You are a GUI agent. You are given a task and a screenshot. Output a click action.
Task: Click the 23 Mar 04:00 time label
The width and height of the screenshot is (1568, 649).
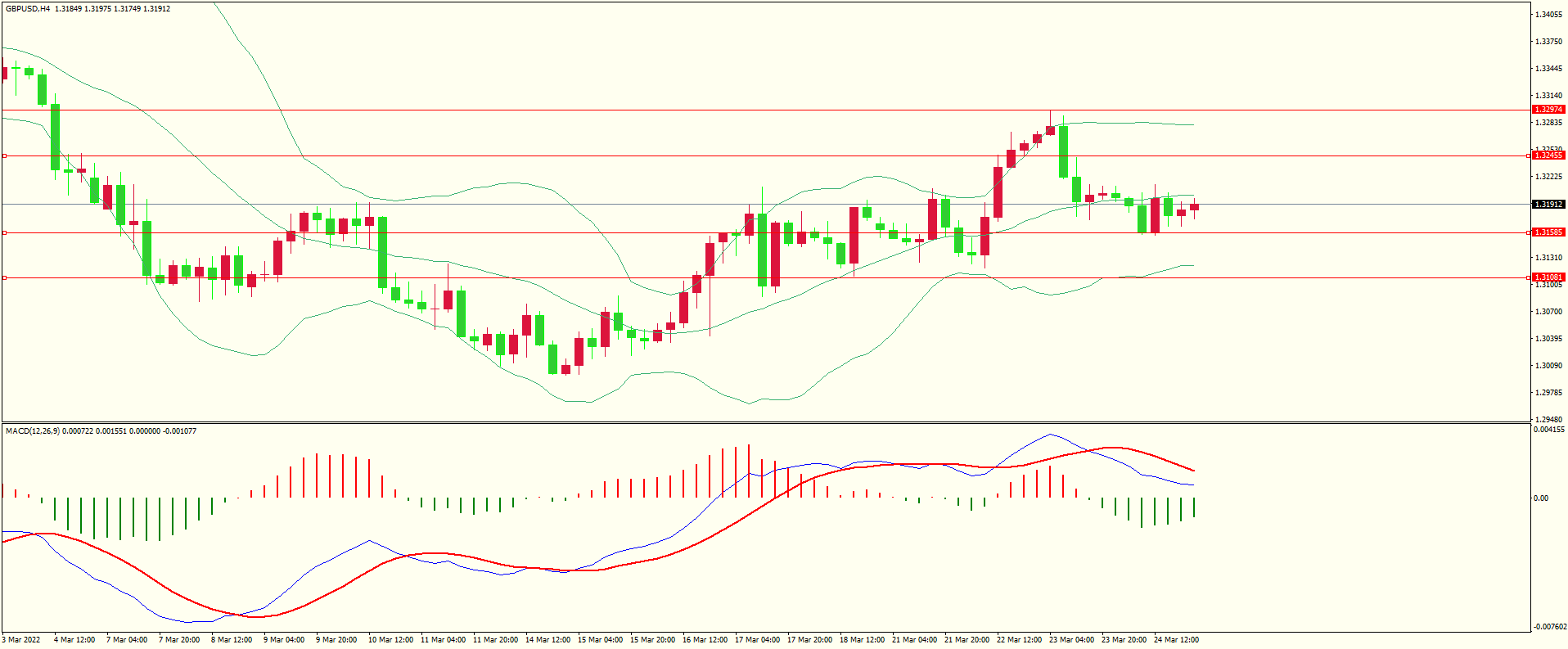click(1071, 640)
